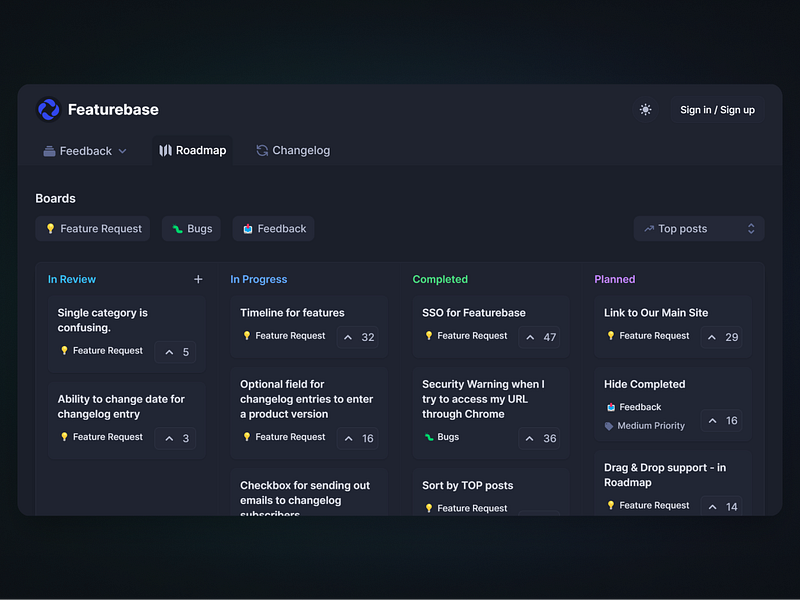Add a post with the plus icon in In Review
Viewport: 800px width, 600px height.
pyautogui.click(x=198, y=279)
